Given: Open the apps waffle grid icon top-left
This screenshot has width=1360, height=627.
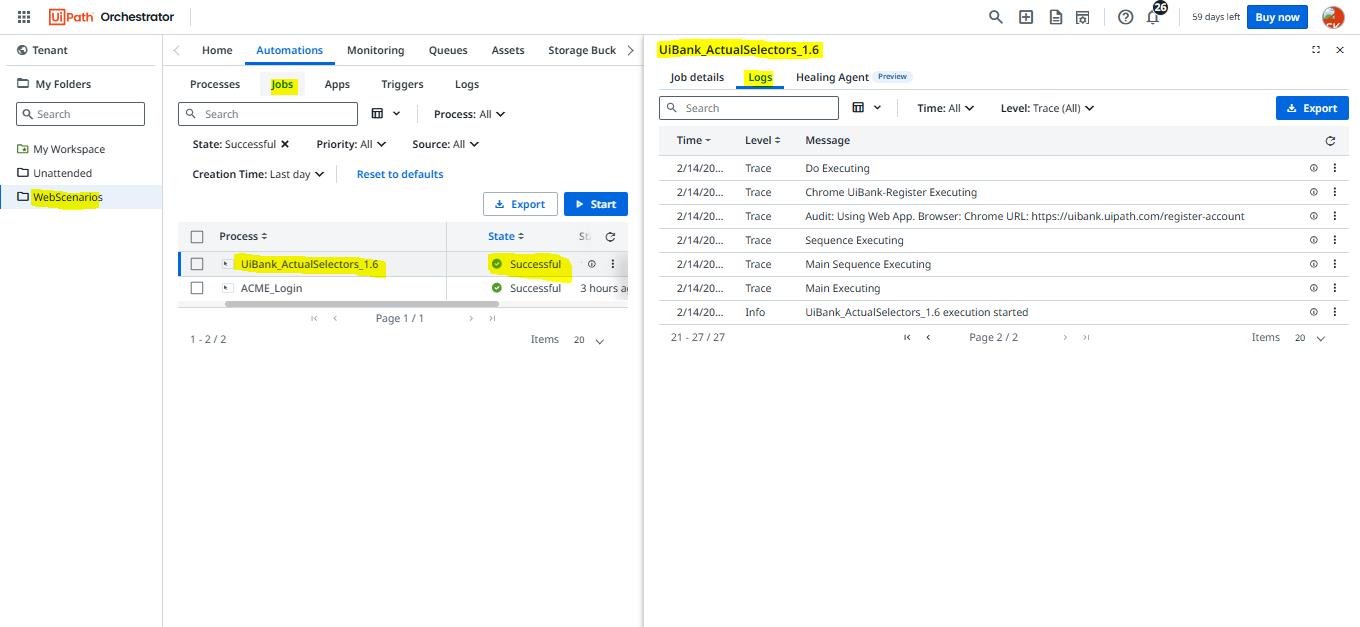Looking at the screenshot, I should pyautogui.click(x=22, y=16).
